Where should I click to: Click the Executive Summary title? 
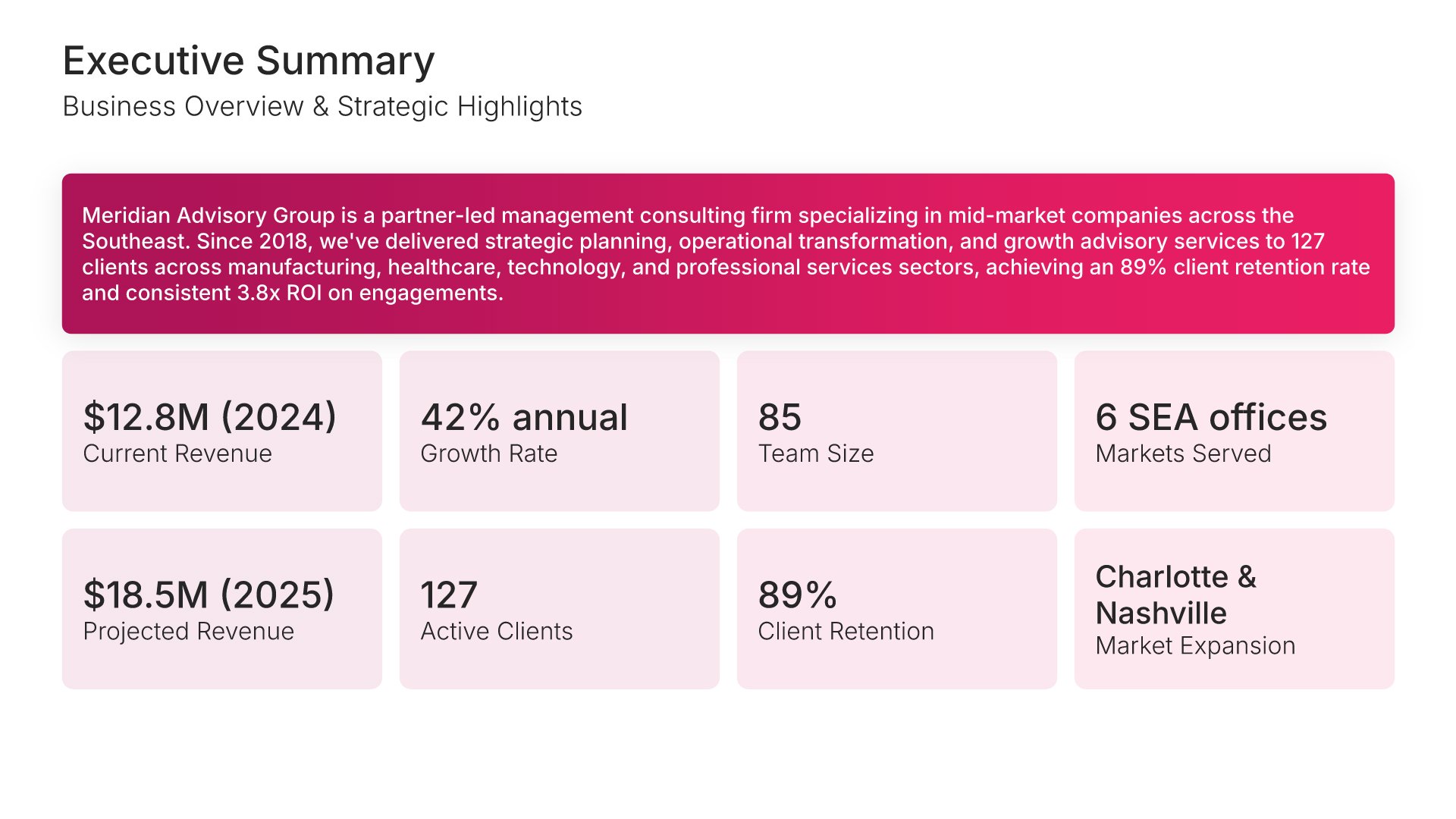tap(248, 61)
